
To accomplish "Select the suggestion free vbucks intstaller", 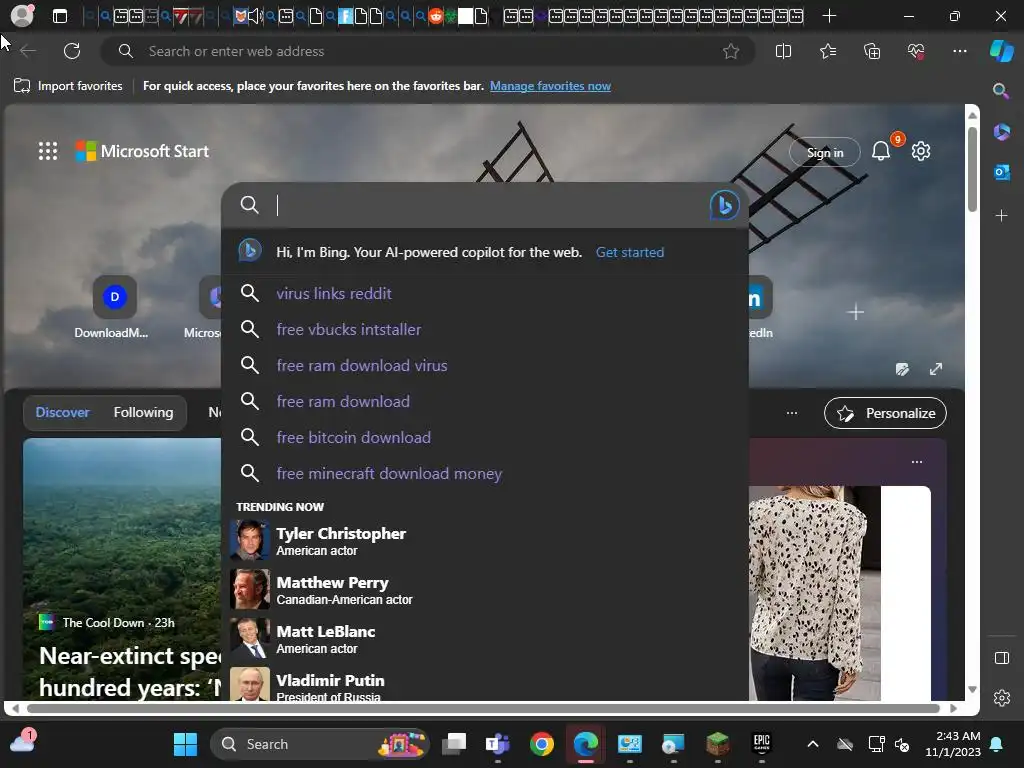I will 485,329.
